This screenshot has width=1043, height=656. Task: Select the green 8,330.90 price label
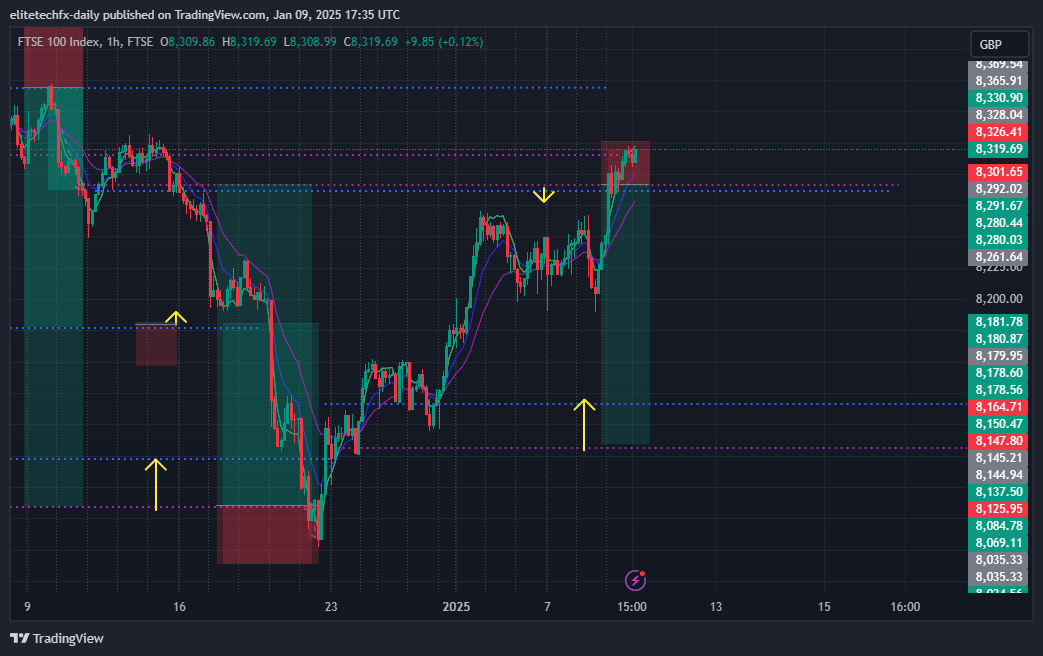[x=998, y=98]
